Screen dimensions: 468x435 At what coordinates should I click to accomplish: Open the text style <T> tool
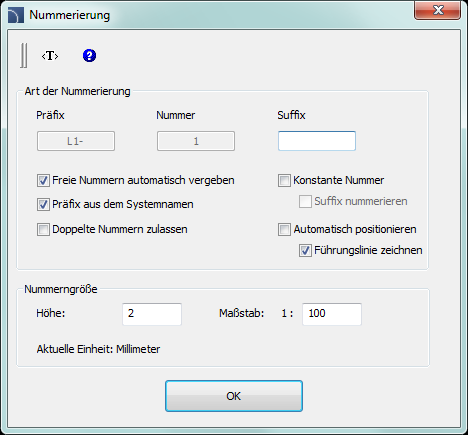tap(50, 56)
